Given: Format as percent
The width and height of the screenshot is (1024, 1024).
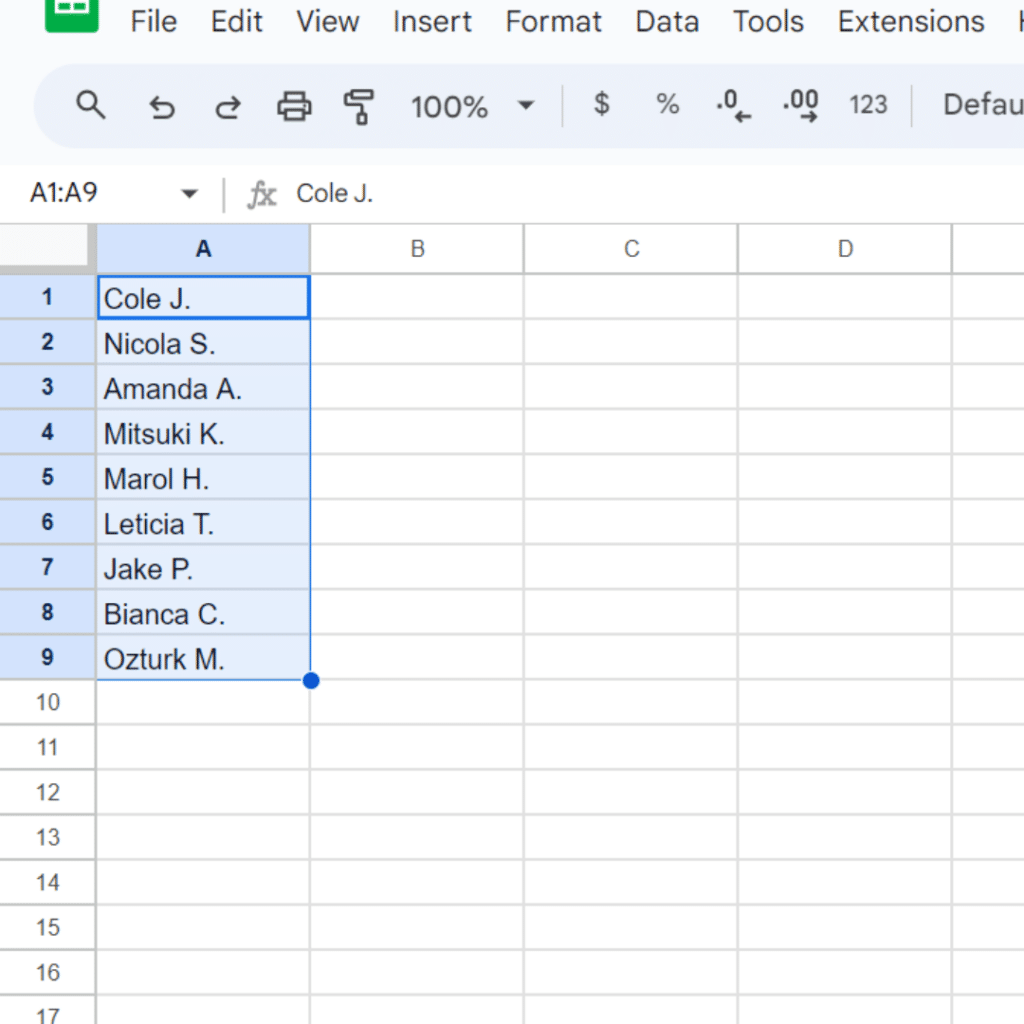Looking at the screenshot, I should click(667, 104).
